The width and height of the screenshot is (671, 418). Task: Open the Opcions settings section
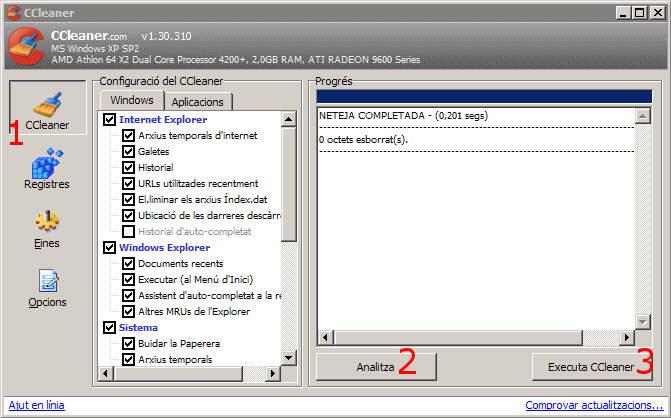click(47, 288)
